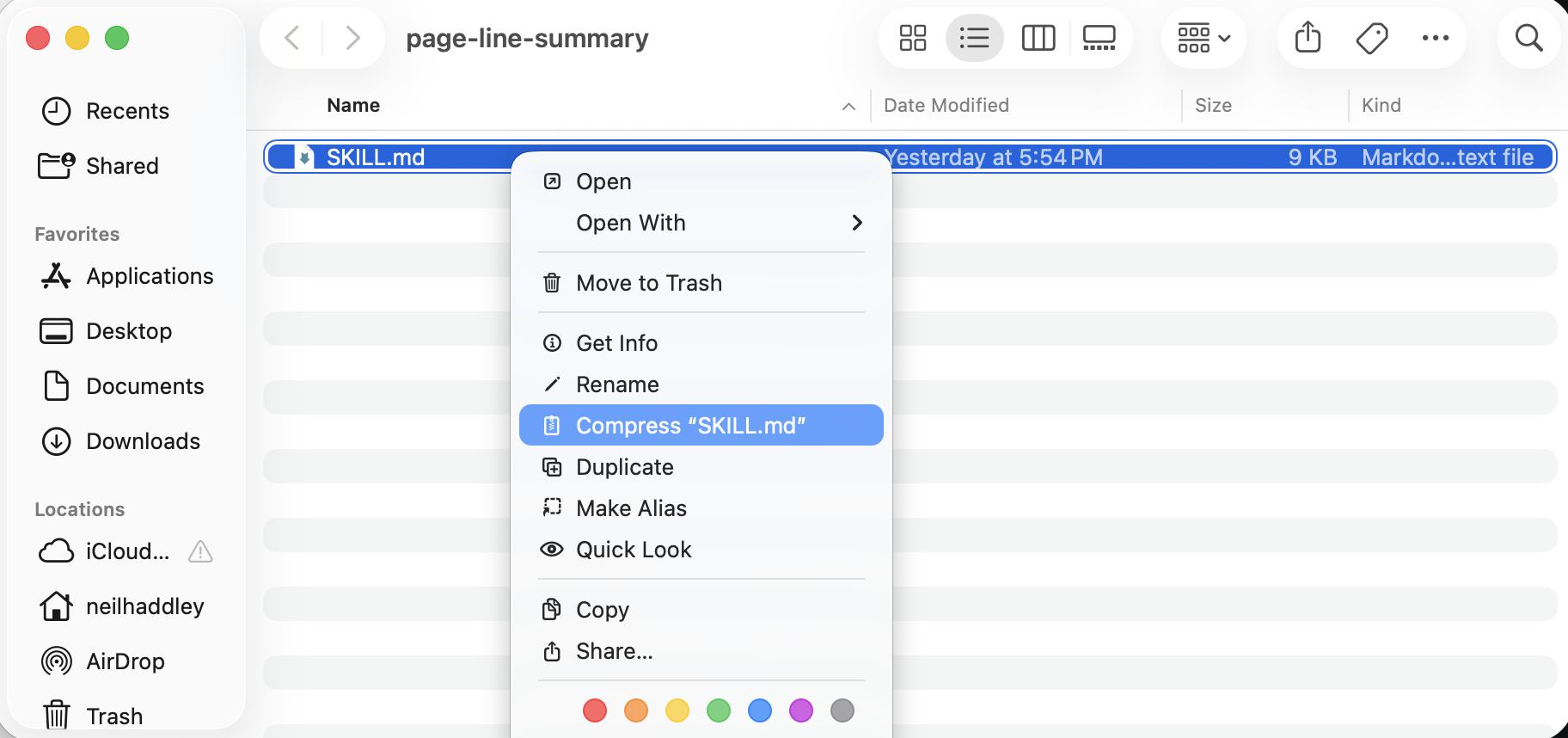This screenshot has width=1568, height=738.
Task: Choose Share… in the context menu
Action: pyautogui.click(x=701, y=651)
